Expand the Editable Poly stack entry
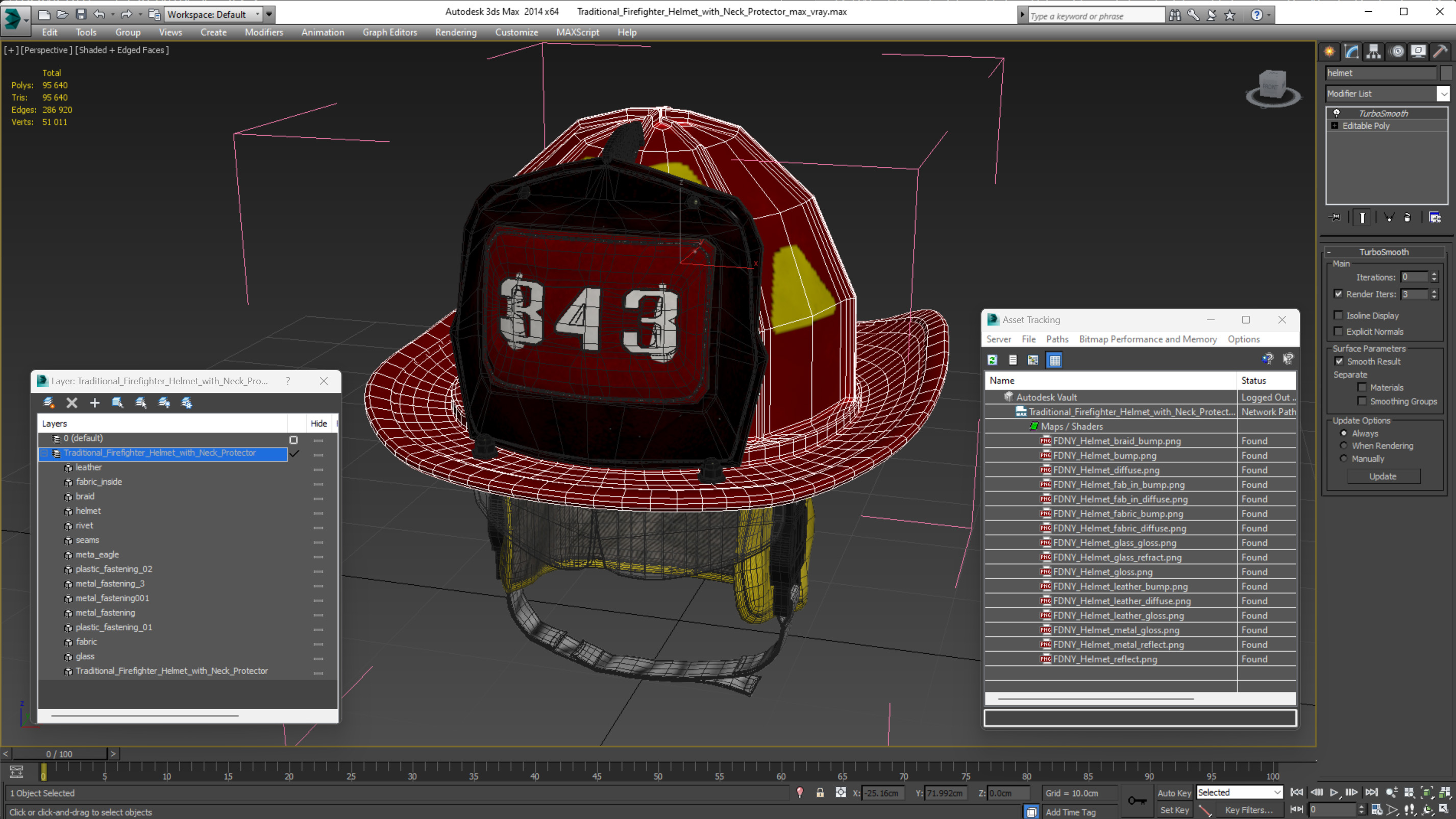This screenshot has height=819, width=1456. 1335,126
